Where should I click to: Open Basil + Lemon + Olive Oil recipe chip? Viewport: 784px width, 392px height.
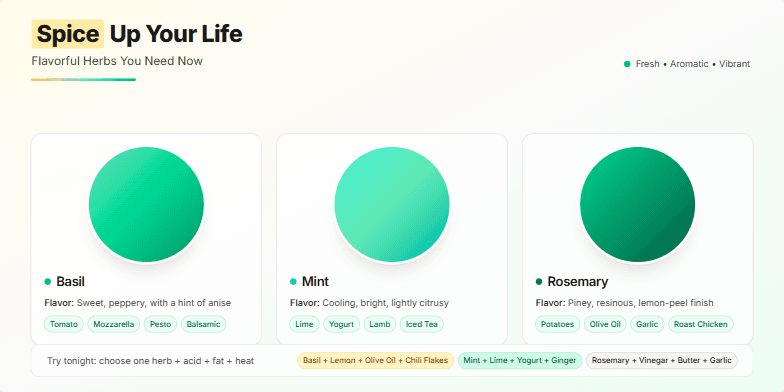376,360
